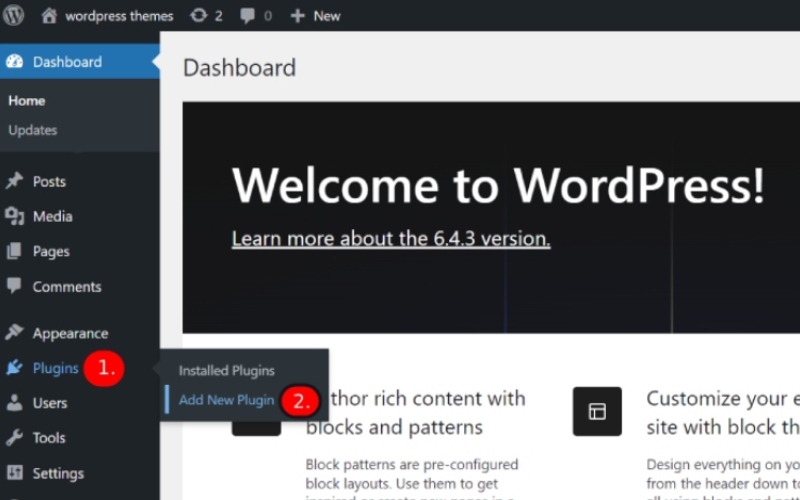Image resolution: width=800 pixels, height=500 pixels.
Task: Follow the Learn more about 6.4.3 link
Action: (390, 239)
